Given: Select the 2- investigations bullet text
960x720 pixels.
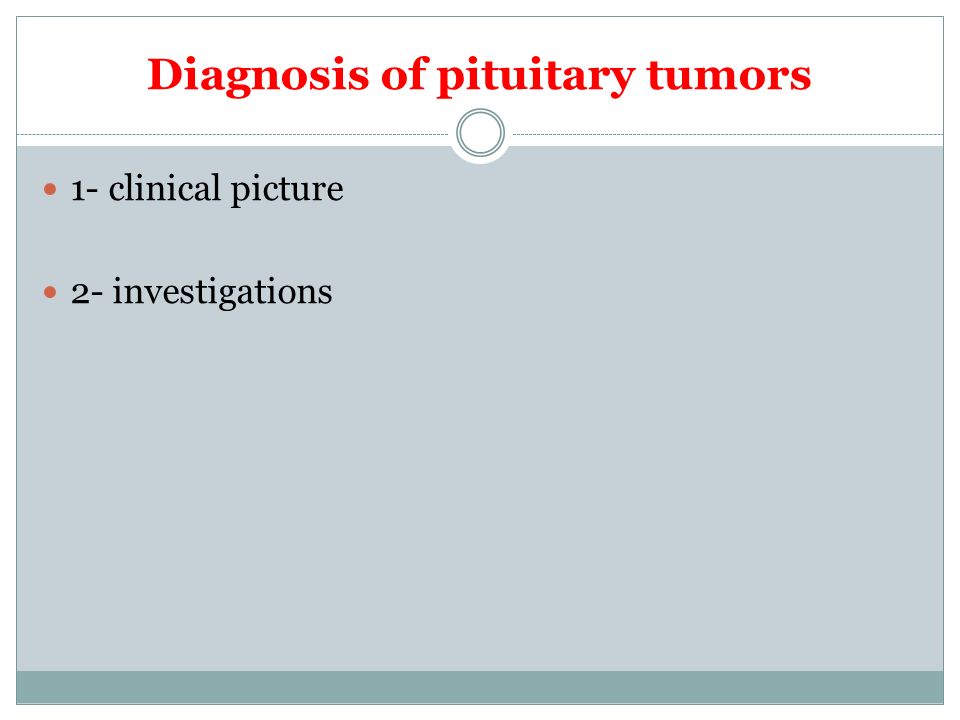Looking at the screenshot, I should coord(201,292).
